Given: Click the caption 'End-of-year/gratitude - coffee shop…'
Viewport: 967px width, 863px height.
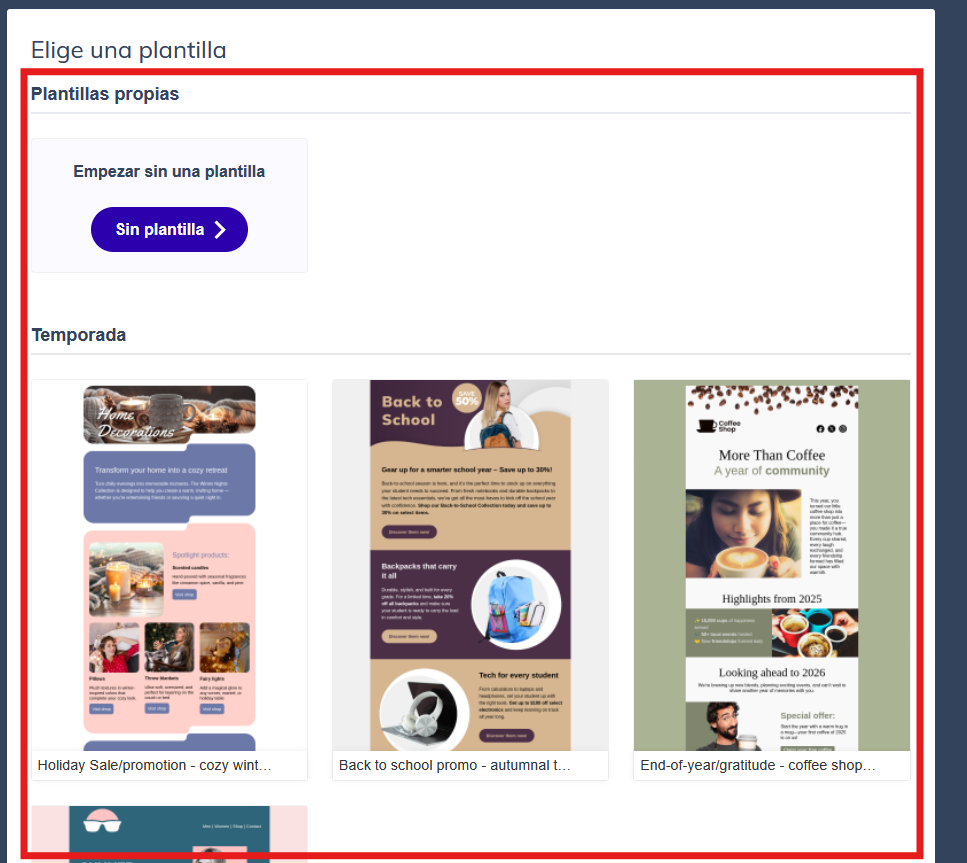Looking at the screenshot, I should coord(757,766).
